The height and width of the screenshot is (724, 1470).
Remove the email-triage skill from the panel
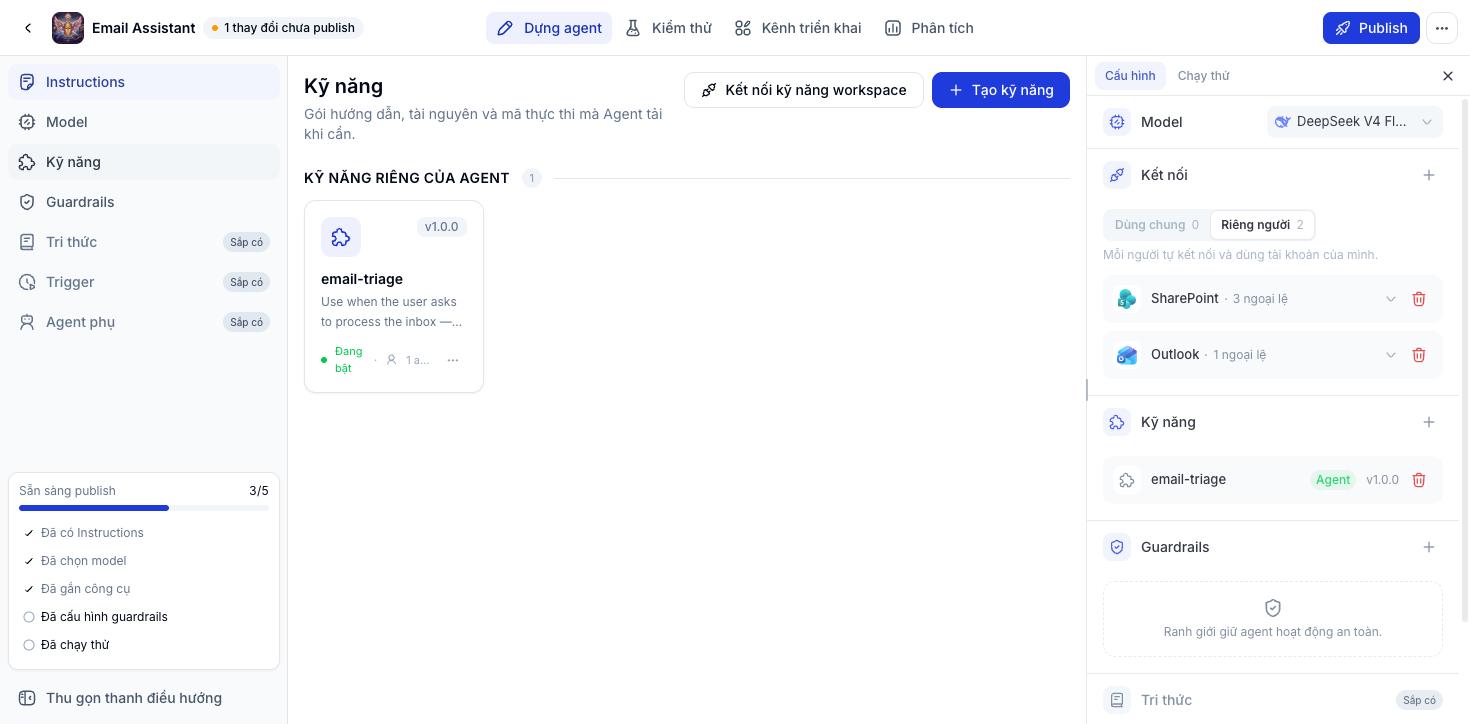coord(1419,480)
